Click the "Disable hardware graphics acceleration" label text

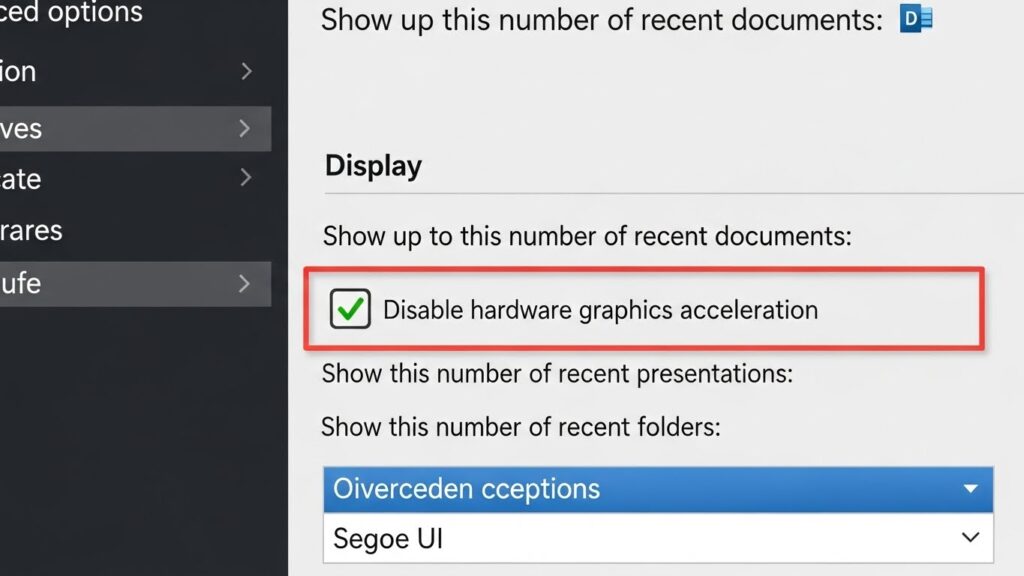click(600, 310)
